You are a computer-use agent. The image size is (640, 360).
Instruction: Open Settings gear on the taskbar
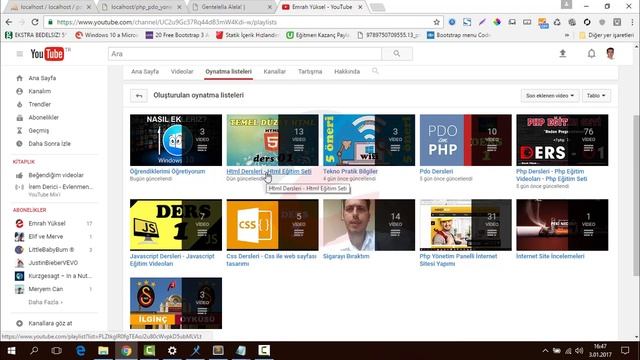(172, 351)
